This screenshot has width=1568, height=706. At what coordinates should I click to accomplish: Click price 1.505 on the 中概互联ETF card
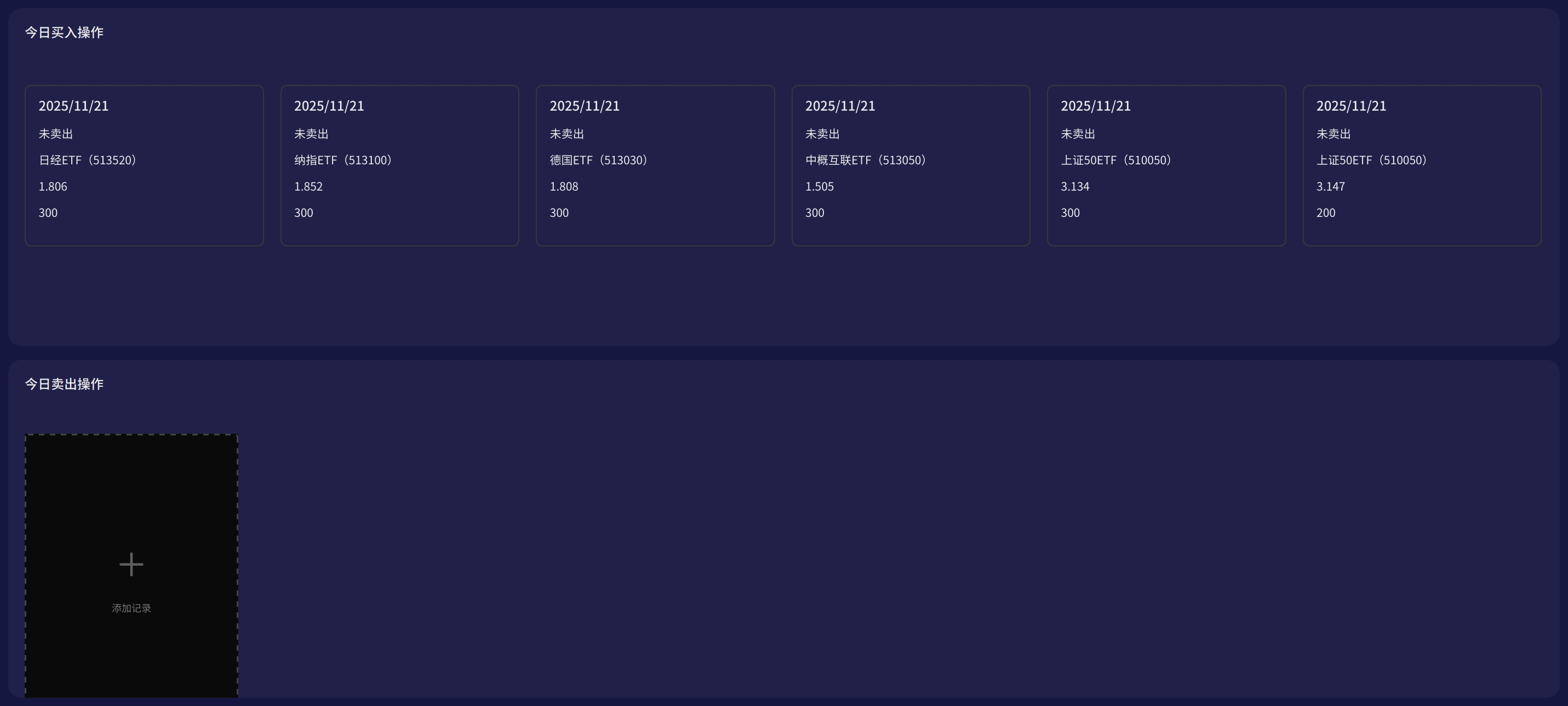819,187
